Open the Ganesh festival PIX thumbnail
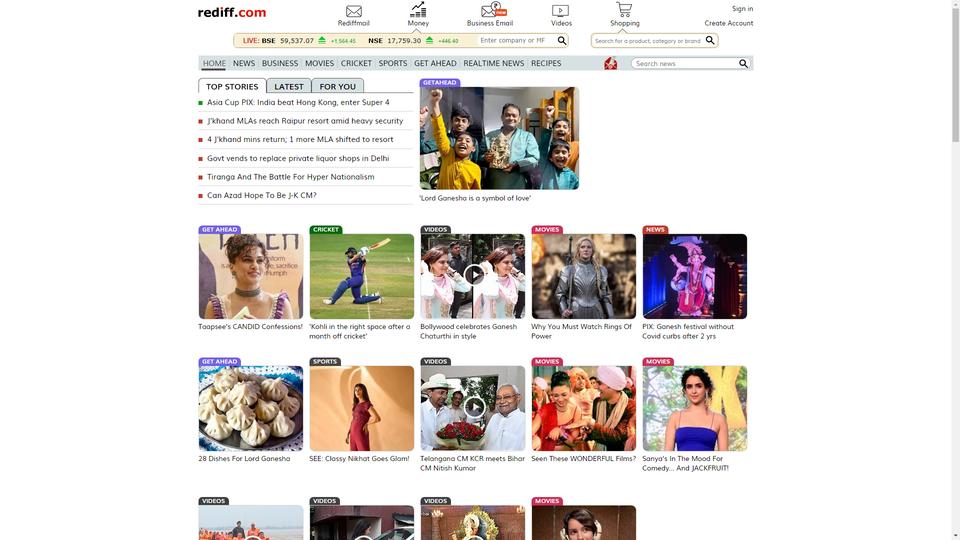The width and height of the screenshot is (960, 540). click(694, 276)
